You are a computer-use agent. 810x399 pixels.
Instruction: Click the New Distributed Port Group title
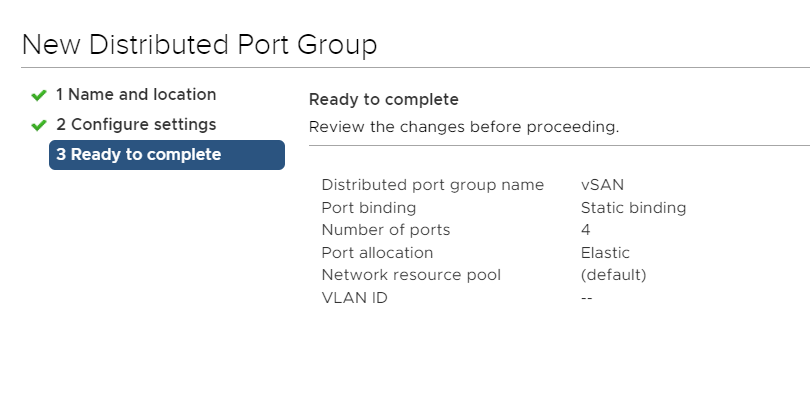(199, 44)
